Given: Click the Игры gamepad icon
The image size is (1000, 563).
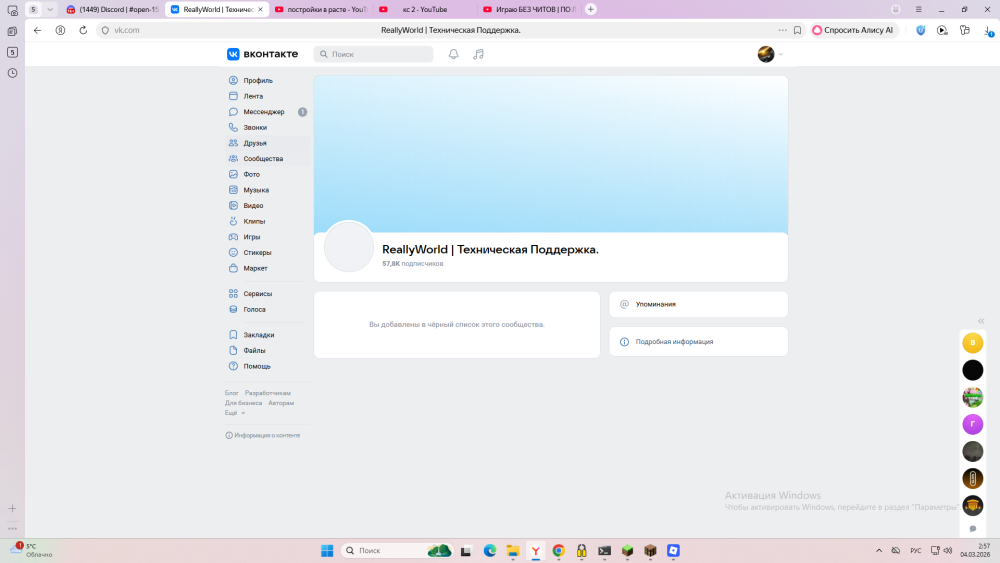Looking at the screenshot, I should click(233, 237).
